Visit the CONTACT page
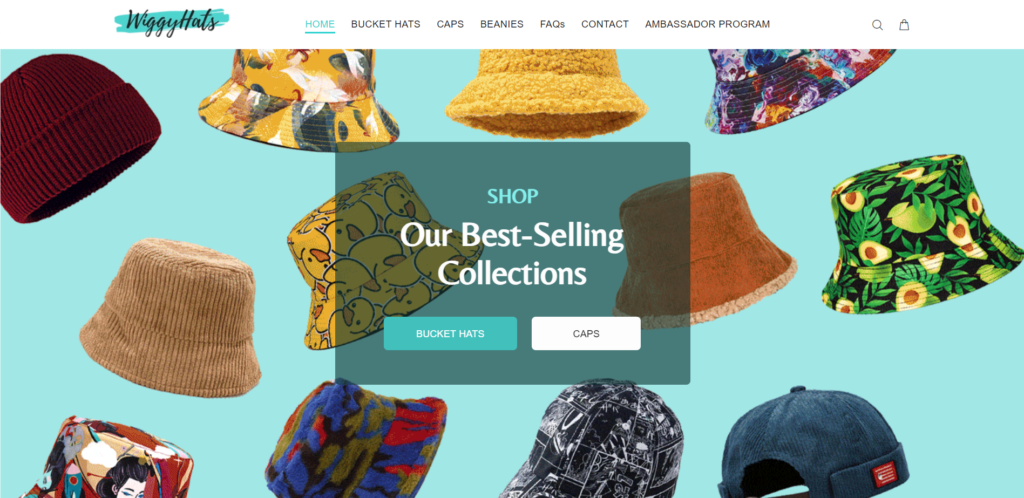1024x498 pixels. click(605, 24)
